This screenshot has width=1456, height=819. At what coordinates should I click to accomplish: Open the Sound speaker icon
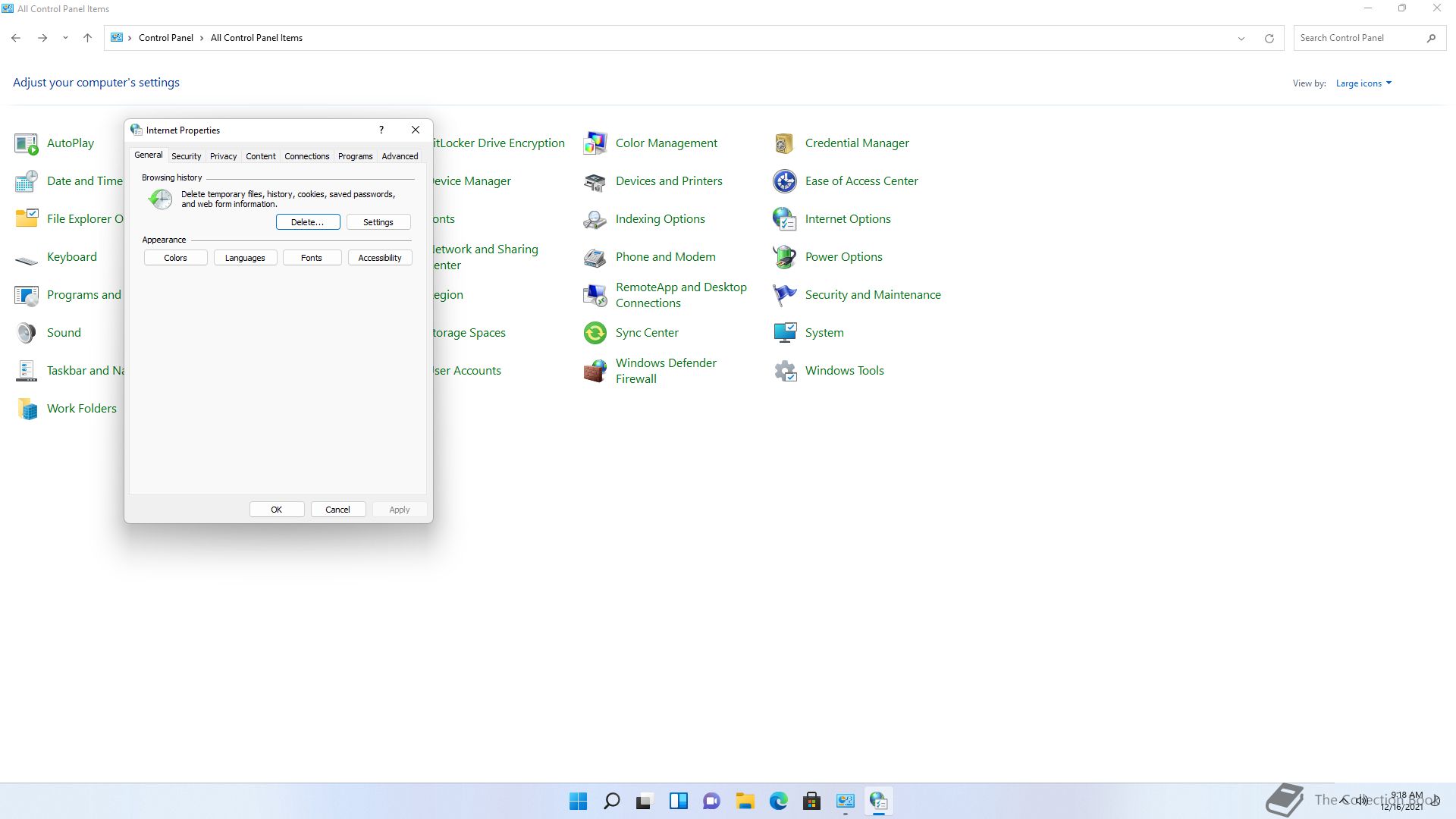27,333
